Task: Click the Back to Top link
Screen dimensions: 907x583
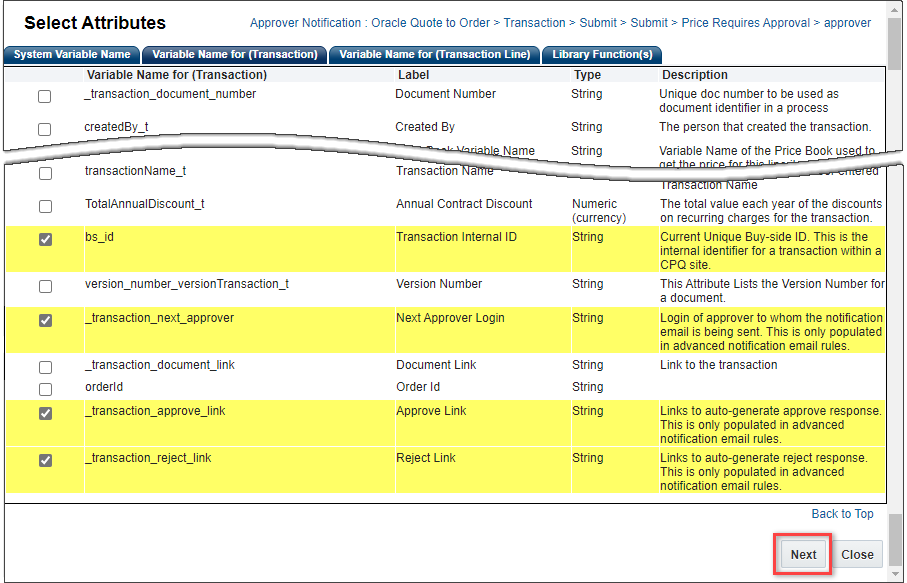Action: 842,513
